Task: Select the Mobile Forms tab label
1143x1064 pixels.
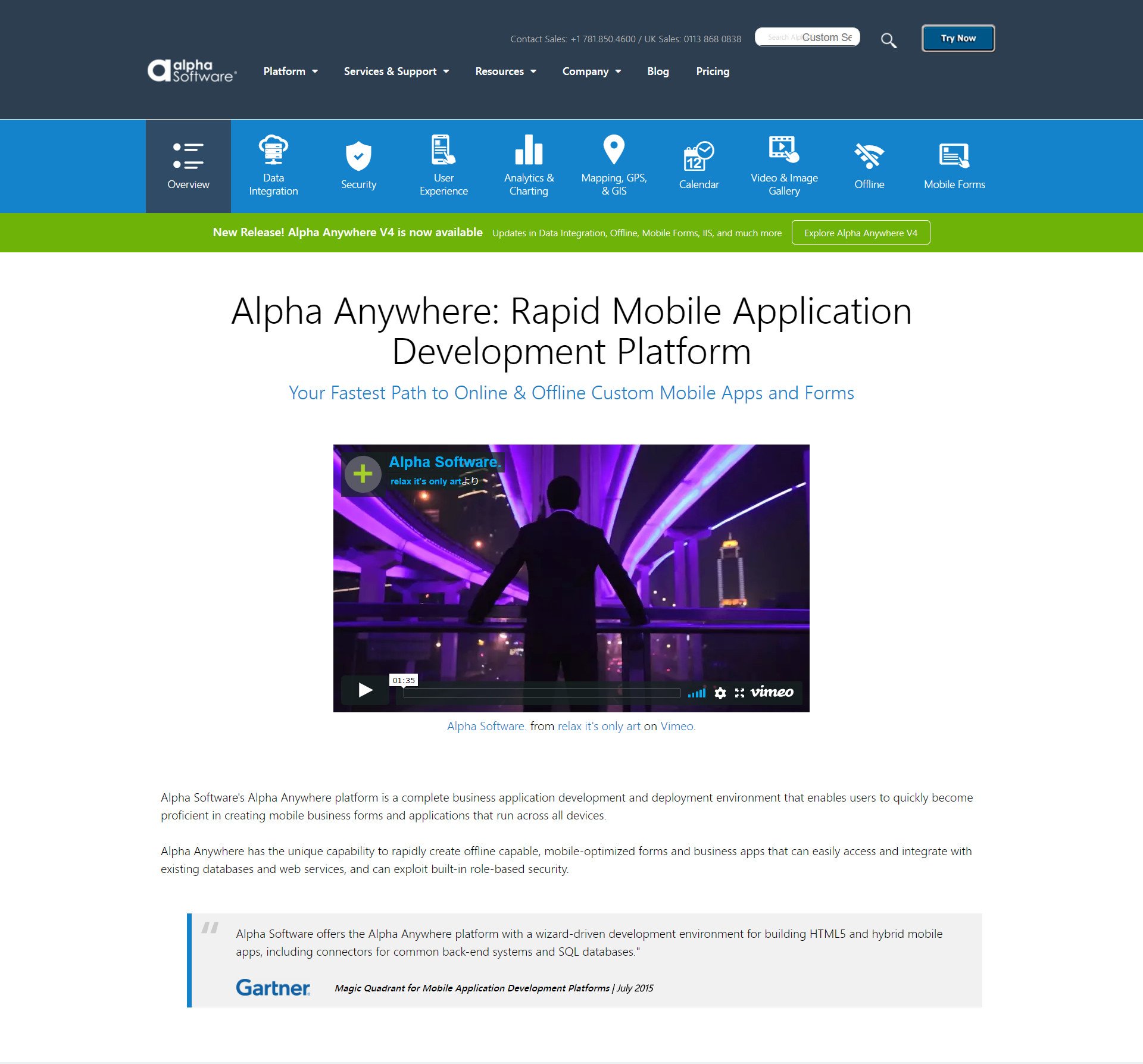Action: (954, 184)
